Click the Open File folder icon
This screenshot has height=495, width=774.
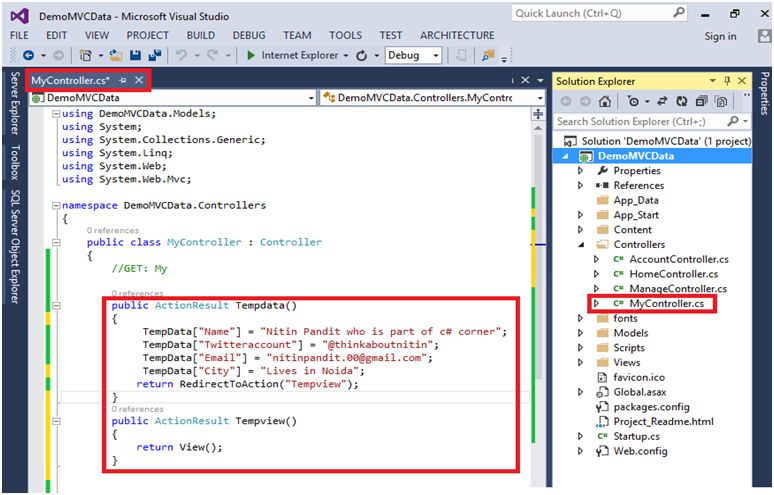(116, 55)
